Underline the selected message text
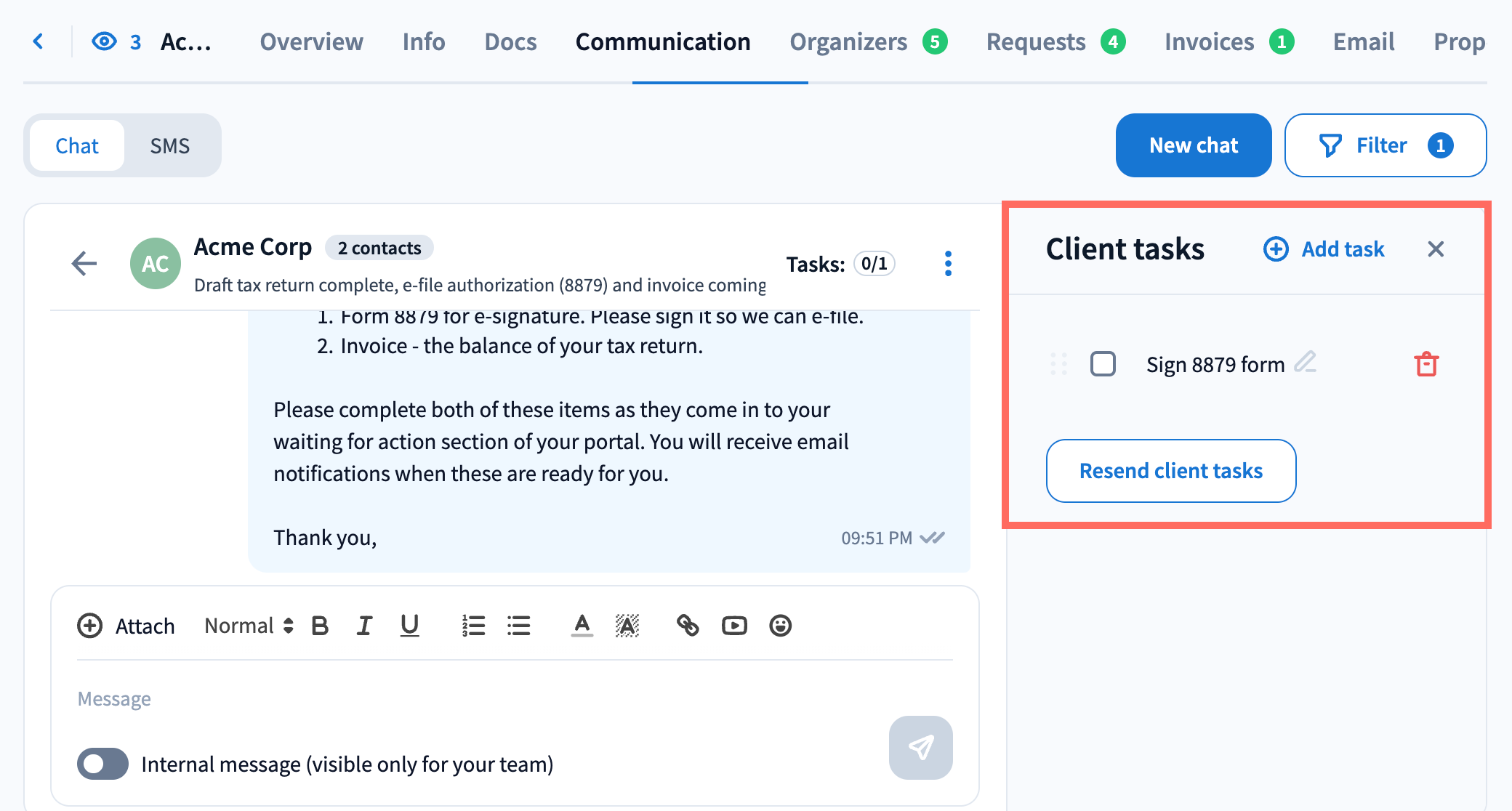The width and height of the screenshot is (1512, 811). [x=409, y=626]
